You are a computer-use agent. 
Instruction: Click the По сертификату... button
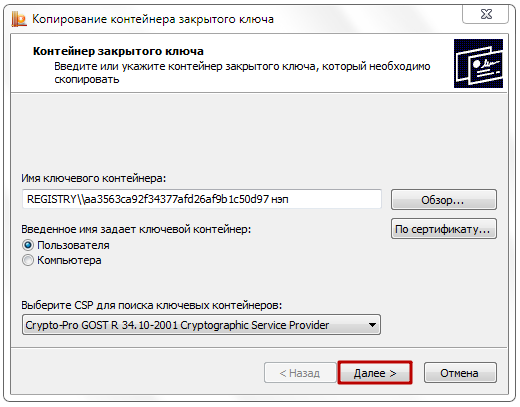[444, 229]
